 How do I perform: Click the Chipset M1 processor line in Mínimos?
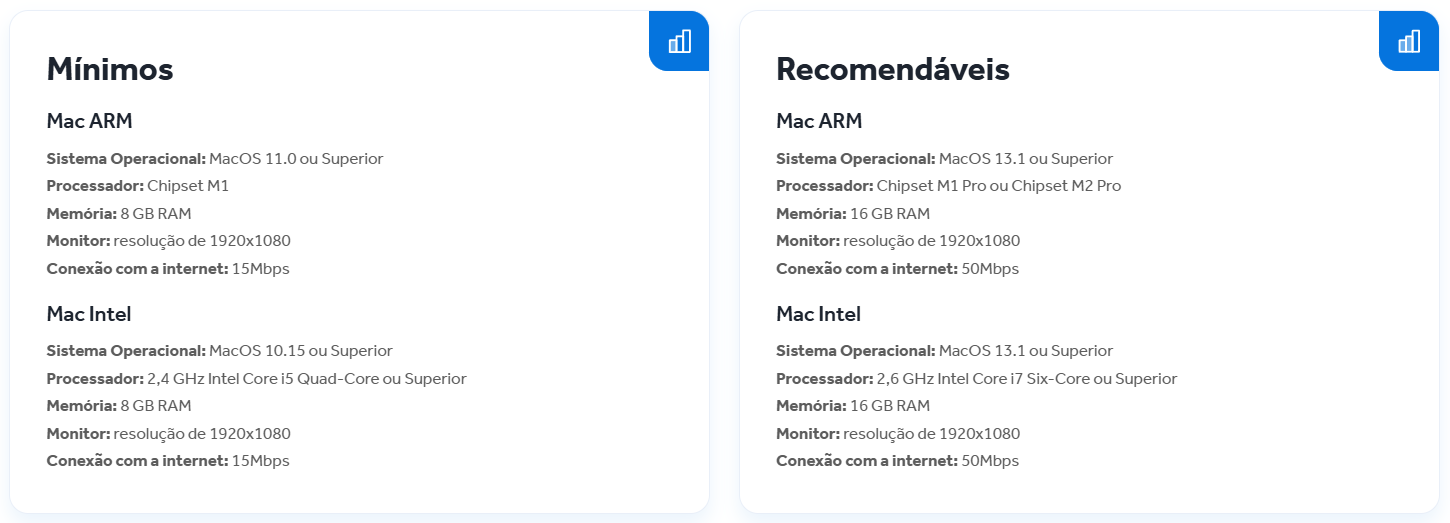tap(138, 186)
